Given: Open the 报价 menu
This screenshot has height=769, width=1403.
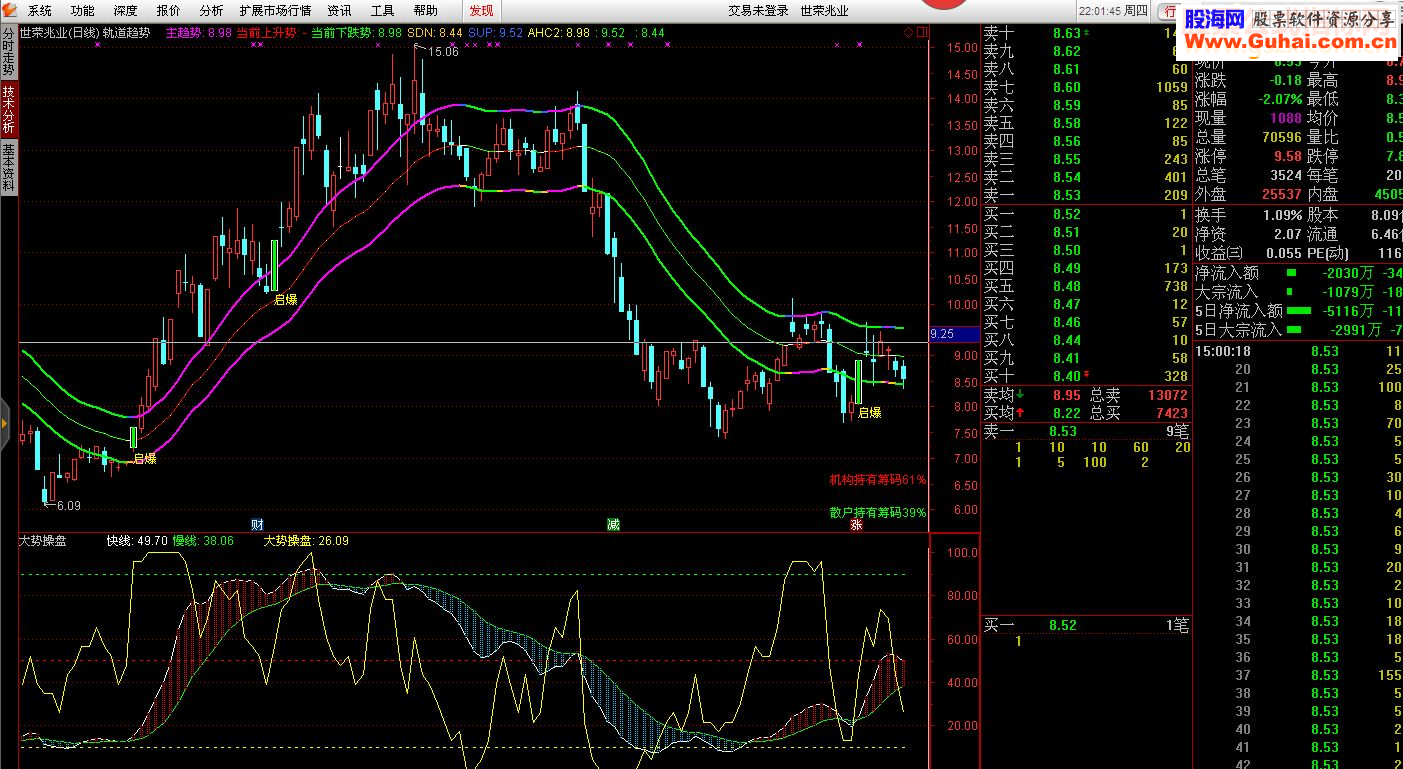Looking at the screenshot, I should pyautogui.click(x=169, y=11).
